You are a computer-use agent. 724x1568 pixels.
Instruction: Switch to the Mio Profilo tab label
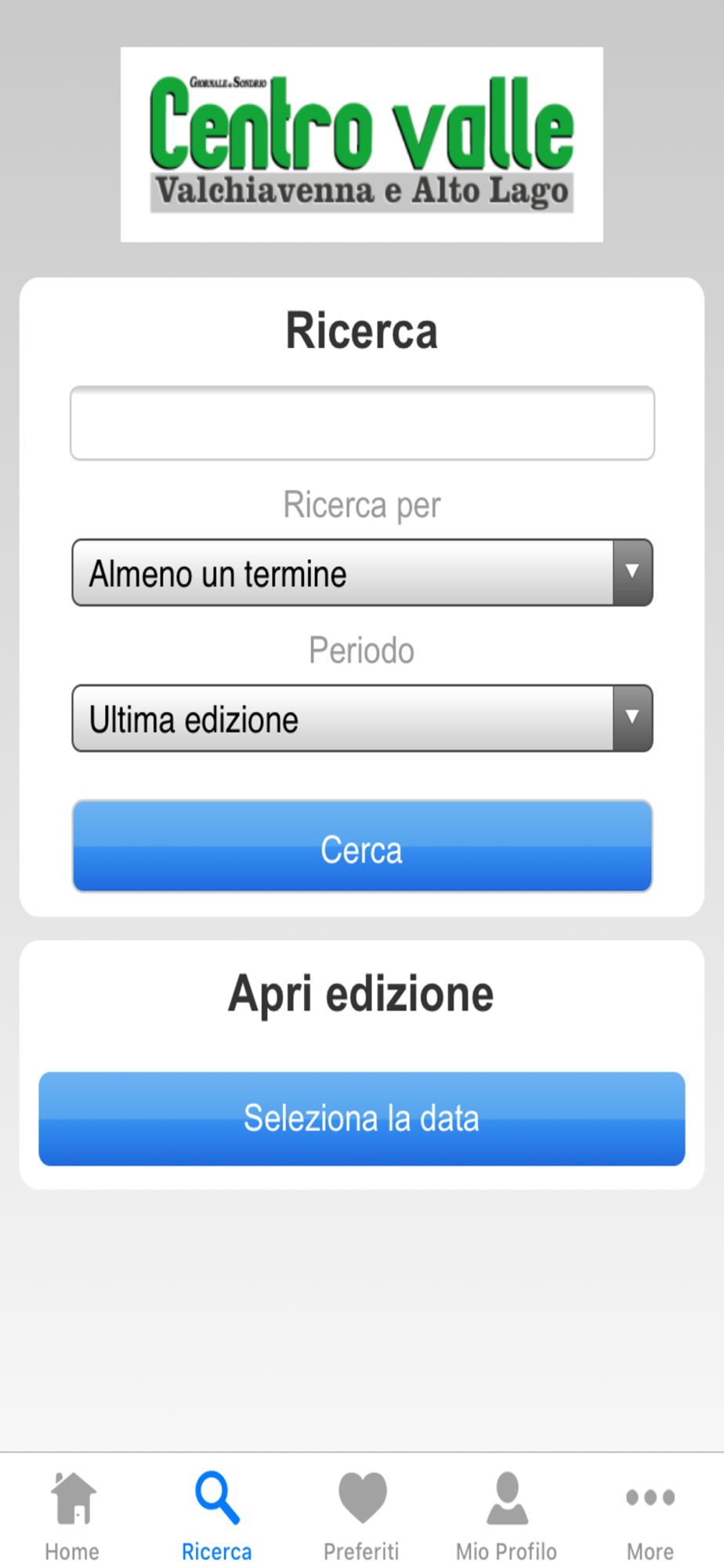pos(506,1552)
